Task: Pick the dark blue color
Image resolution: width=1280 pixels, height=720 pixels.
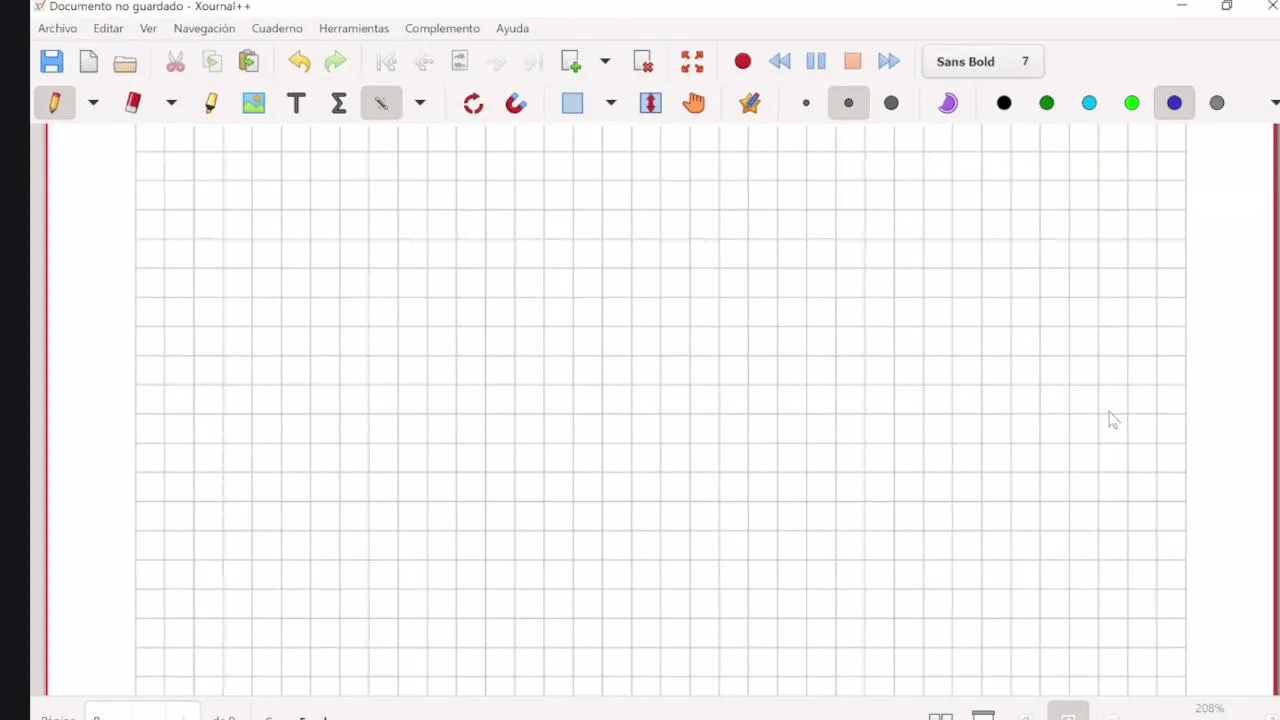Action: coord(1174,103)
